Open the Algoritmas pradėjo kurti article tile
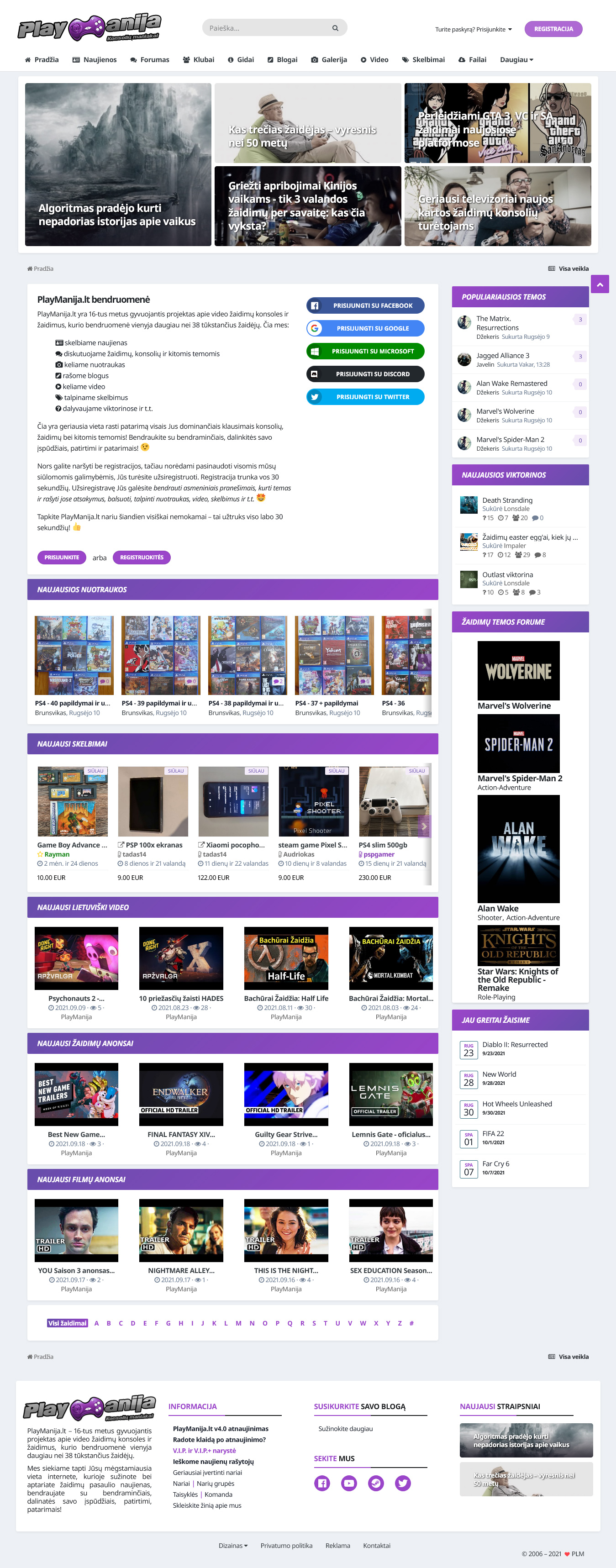Image resolution: width=616 pixels, height=1568 pixels. [x=118, y=164]
